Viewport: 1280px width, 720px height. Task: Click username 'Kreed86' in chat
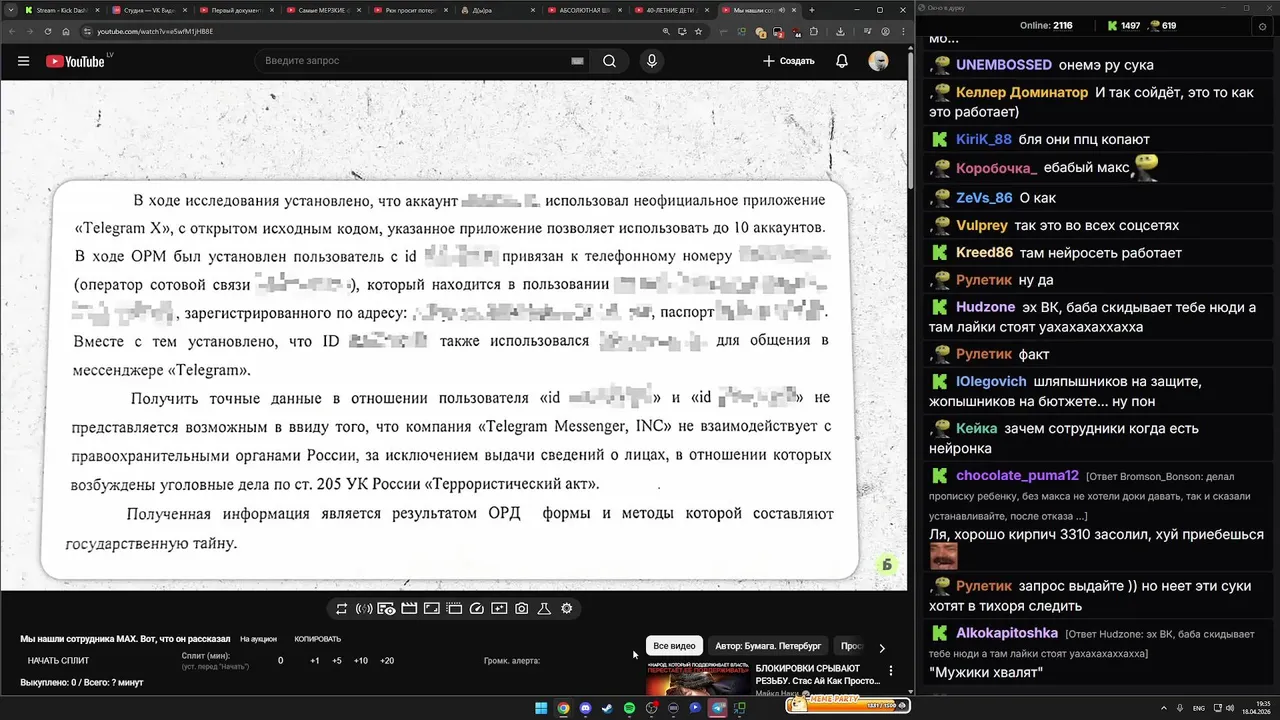(984, 253)
